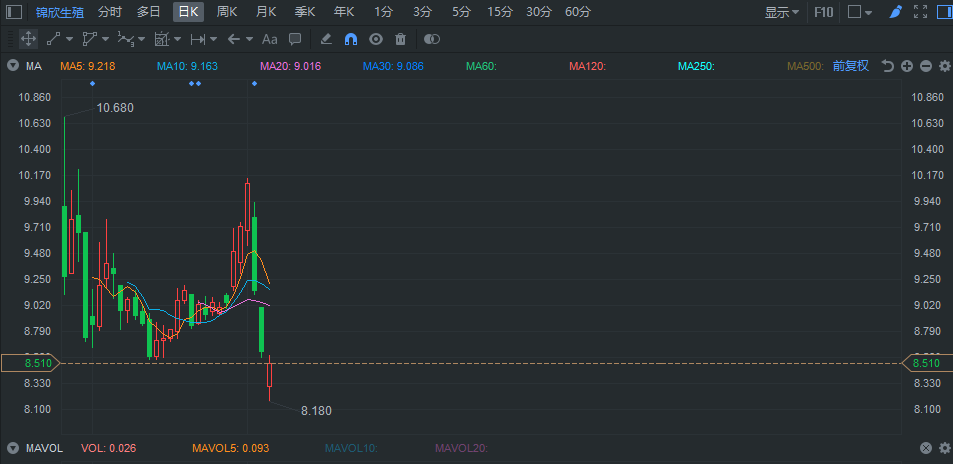Click the MA120 indicator label
Screen dimensions: 953x464
click(587, 66)
